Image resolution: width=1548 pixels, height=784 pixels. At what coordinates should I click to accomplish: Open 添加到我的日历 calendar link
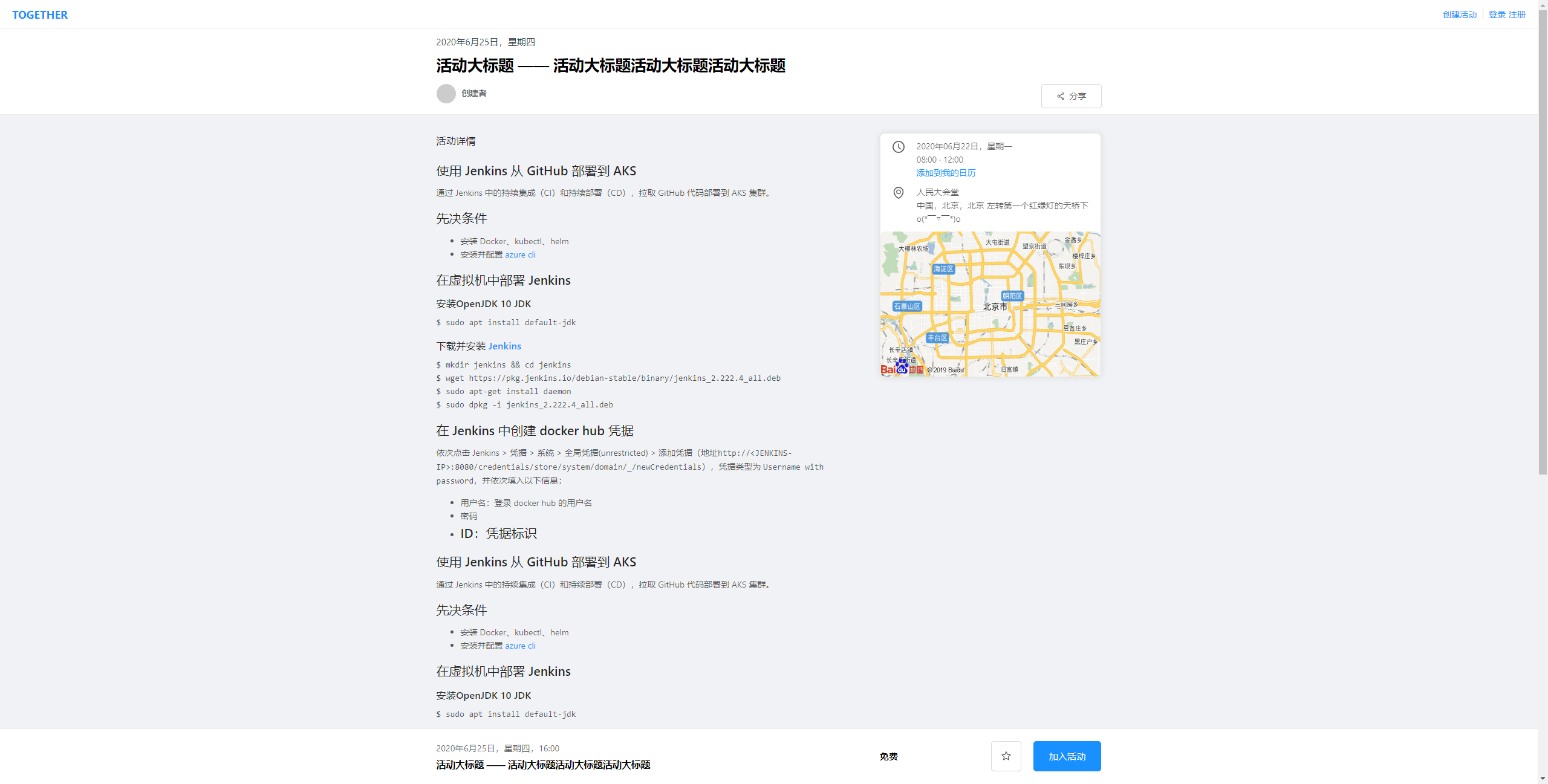[x=946, y=173]
